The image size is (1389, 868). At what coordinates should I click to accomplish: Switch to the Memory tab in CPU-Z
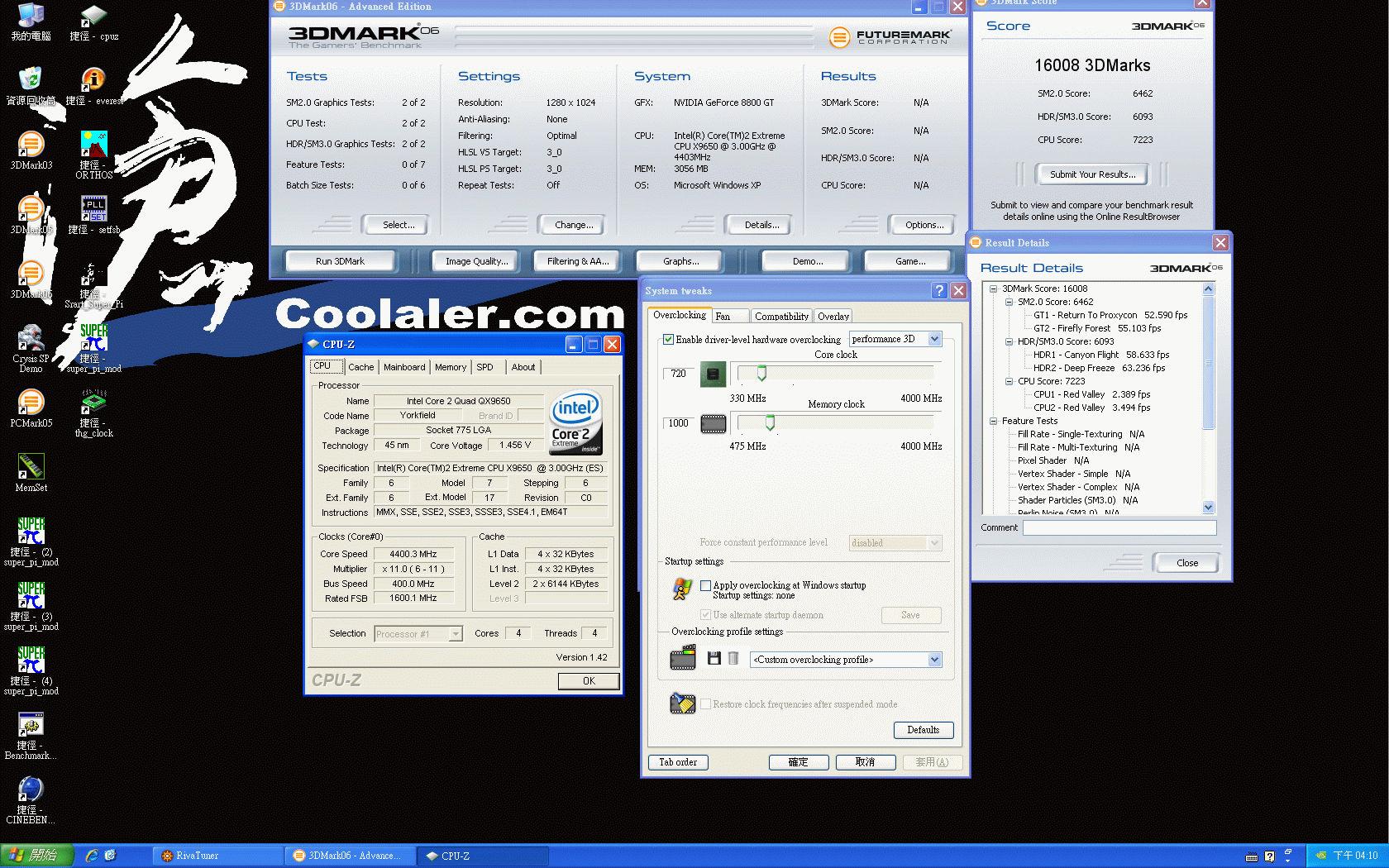(451, 367)
